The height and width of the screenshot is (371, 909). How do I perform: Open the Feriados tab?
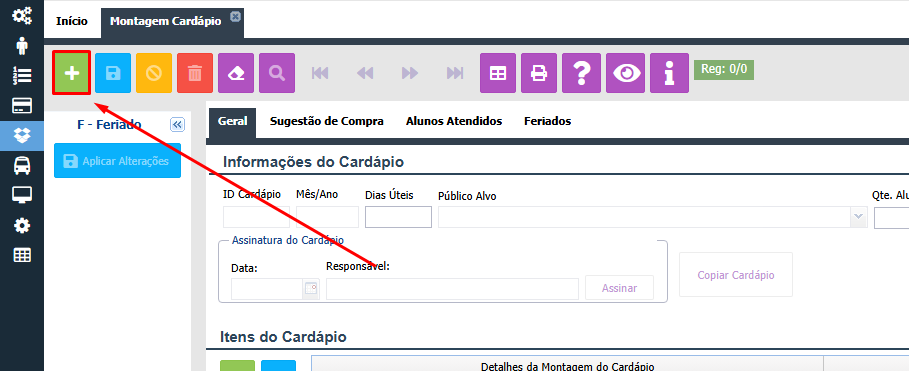(x=547, y=121)
